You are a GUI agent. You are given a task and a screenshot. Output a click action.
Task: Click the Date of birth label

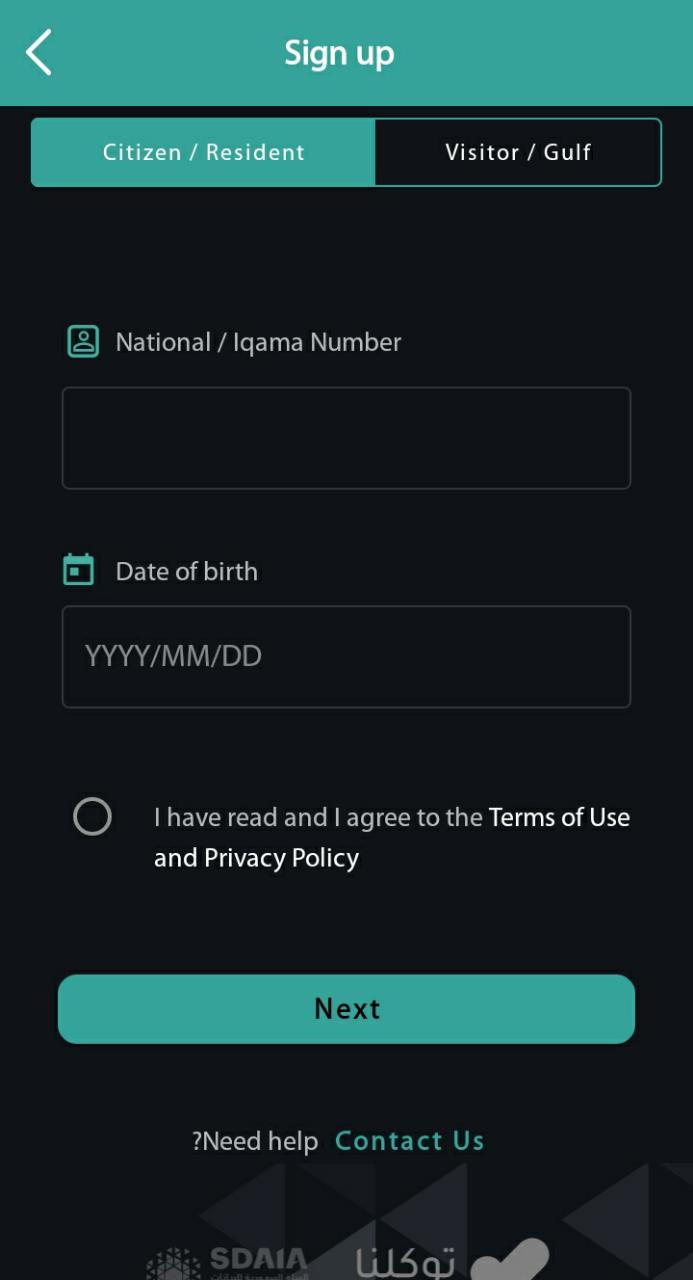pos(186,571)
